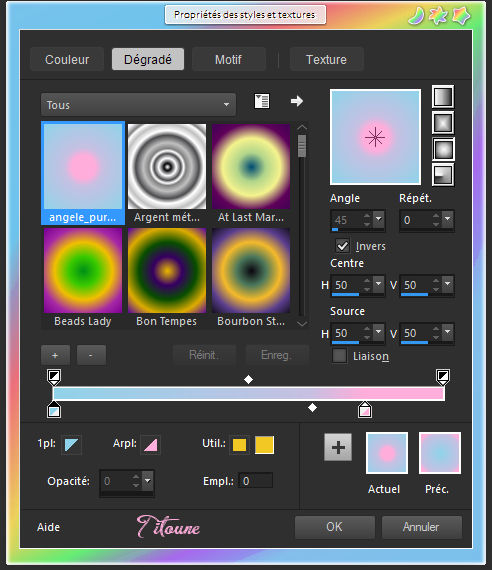Expand the Tous category dropdown
This screenshot has width=492, height=570.
(x=138, y=105)
